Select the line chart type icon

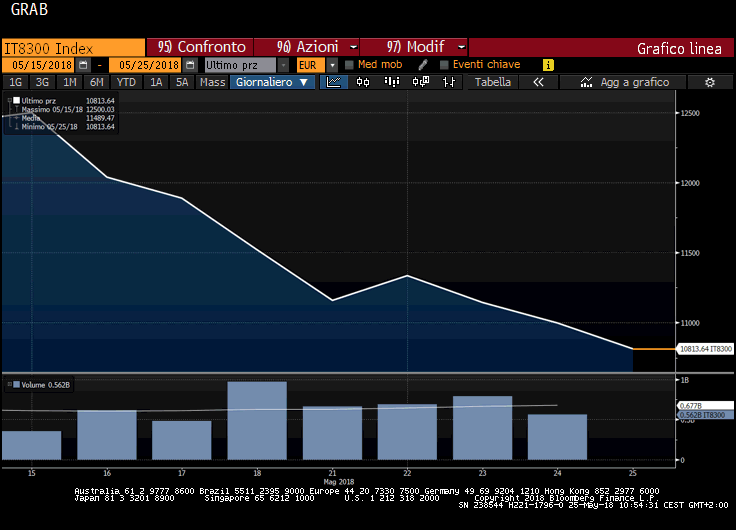[x=335, y=82]
